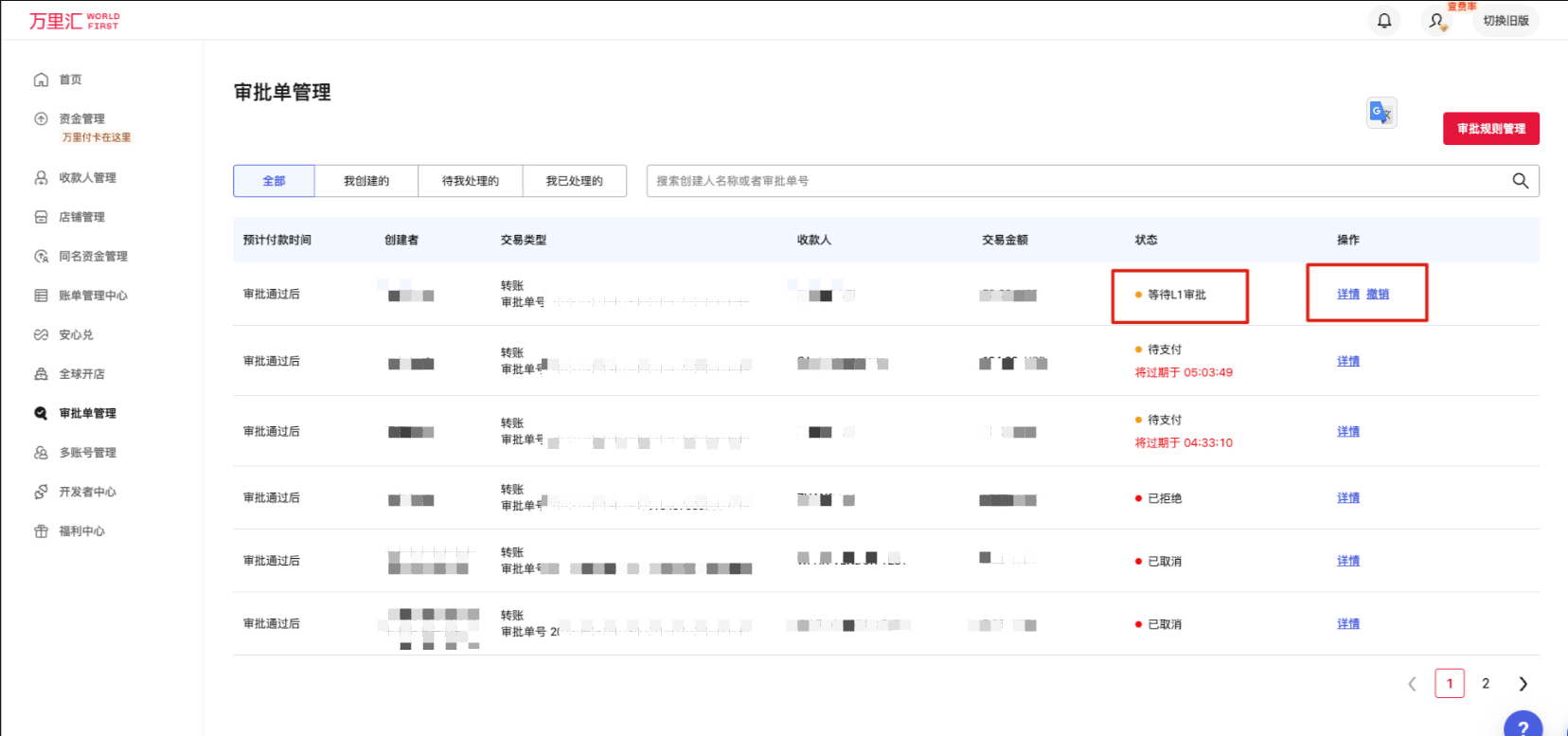This screenshot has width=1568, height=736.
Task: Click the Google Translate icon
Action: (1381, 113)
